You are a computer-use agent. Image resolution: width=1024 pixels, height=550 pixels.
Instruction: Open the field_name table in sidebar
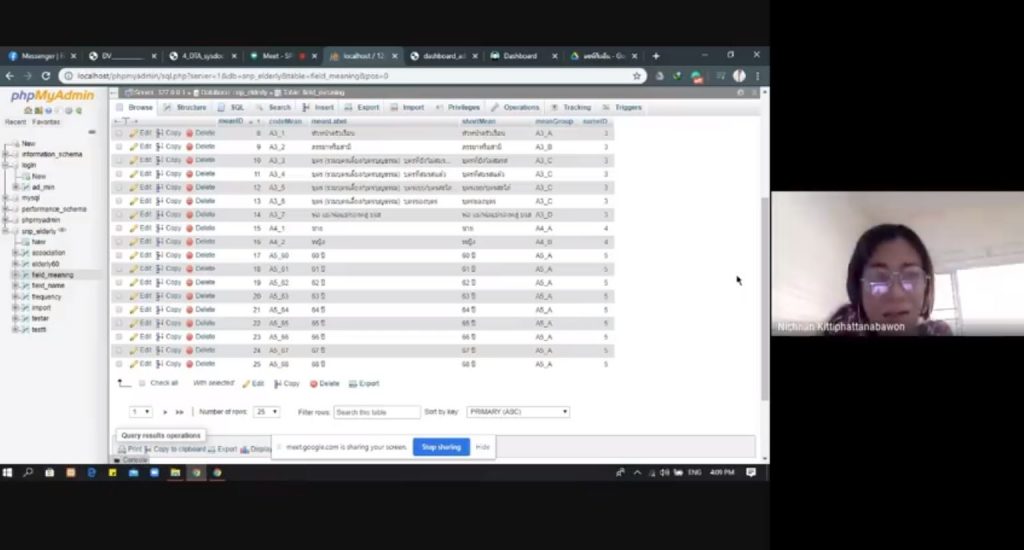click(x=47, y=285)
